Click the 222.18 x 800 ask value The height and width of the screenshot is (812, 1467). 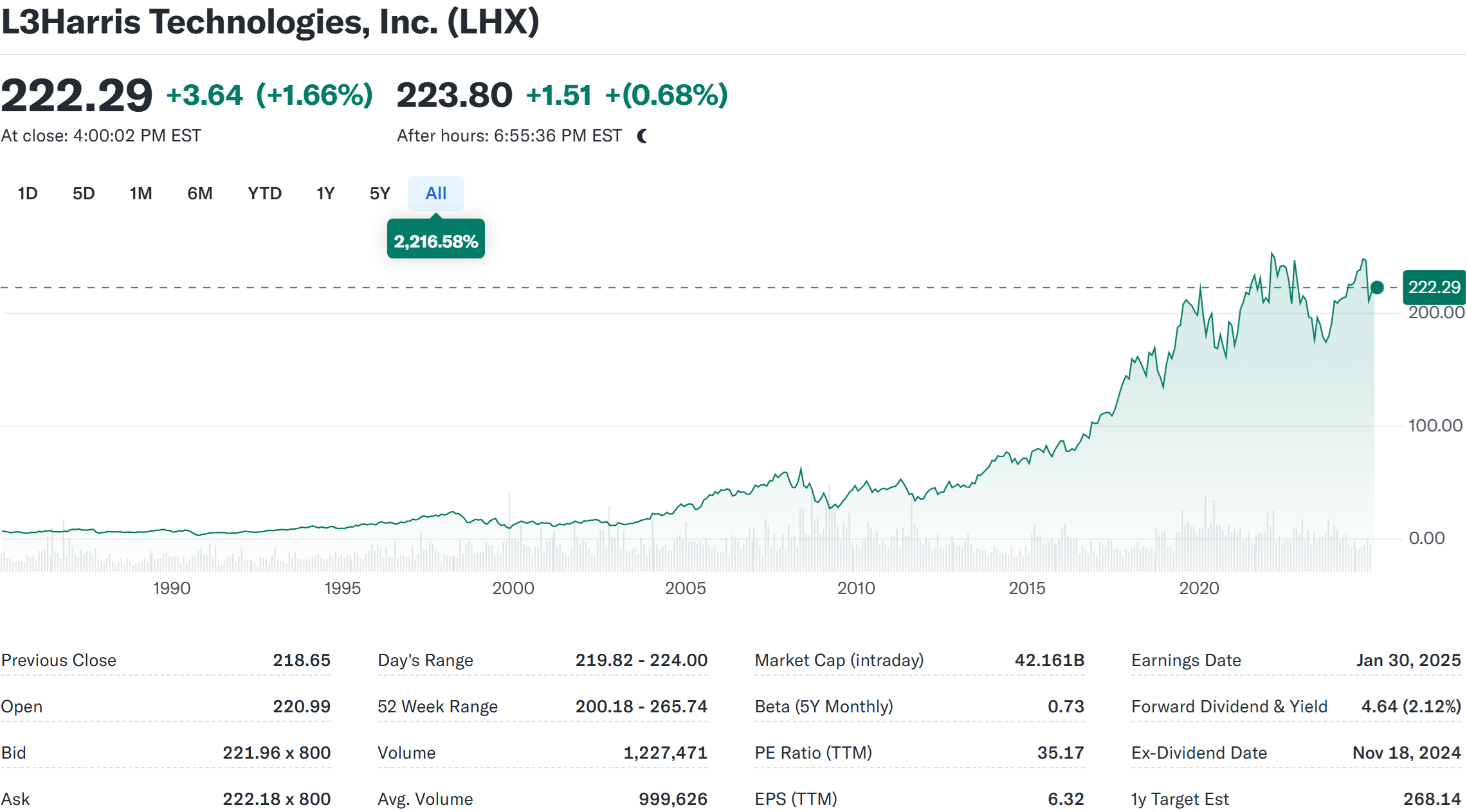277,799
